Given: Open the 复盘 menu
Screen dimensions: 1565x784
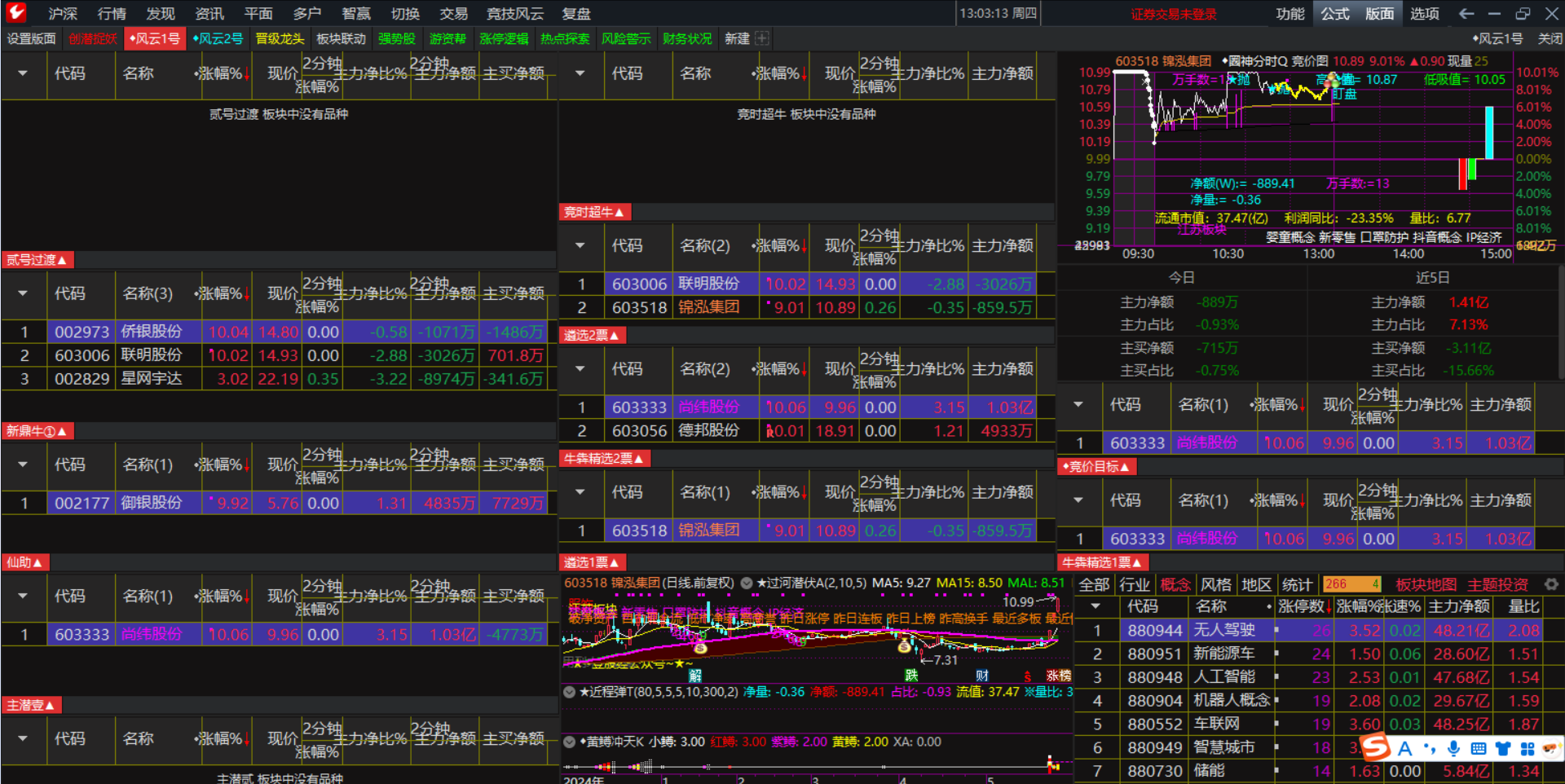Looking at the screenshot, I should 576,14.
